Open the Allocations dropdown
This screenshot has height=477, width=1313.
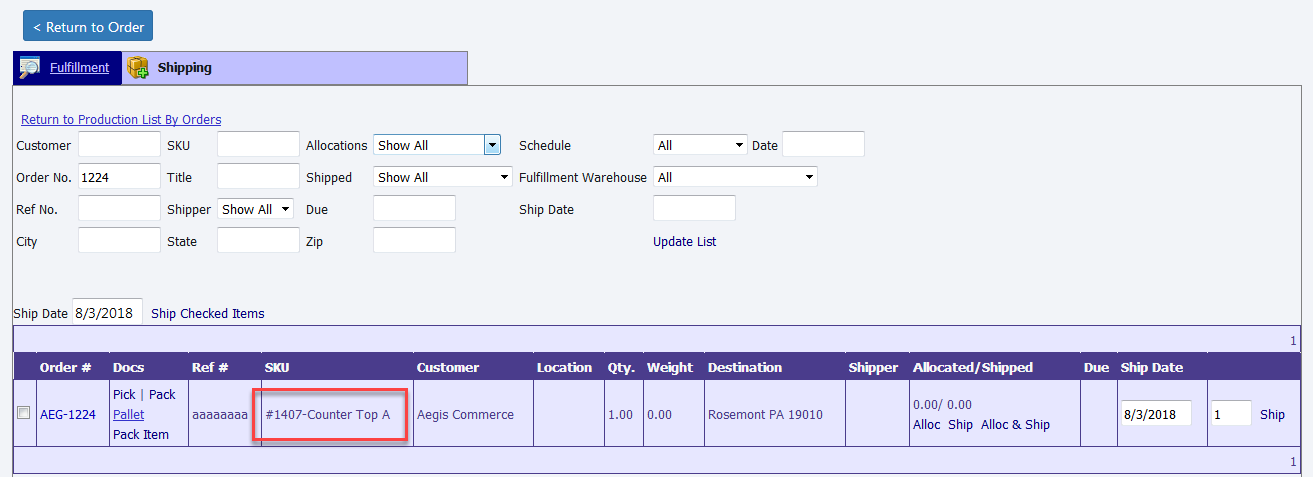[x=436, y=145]
